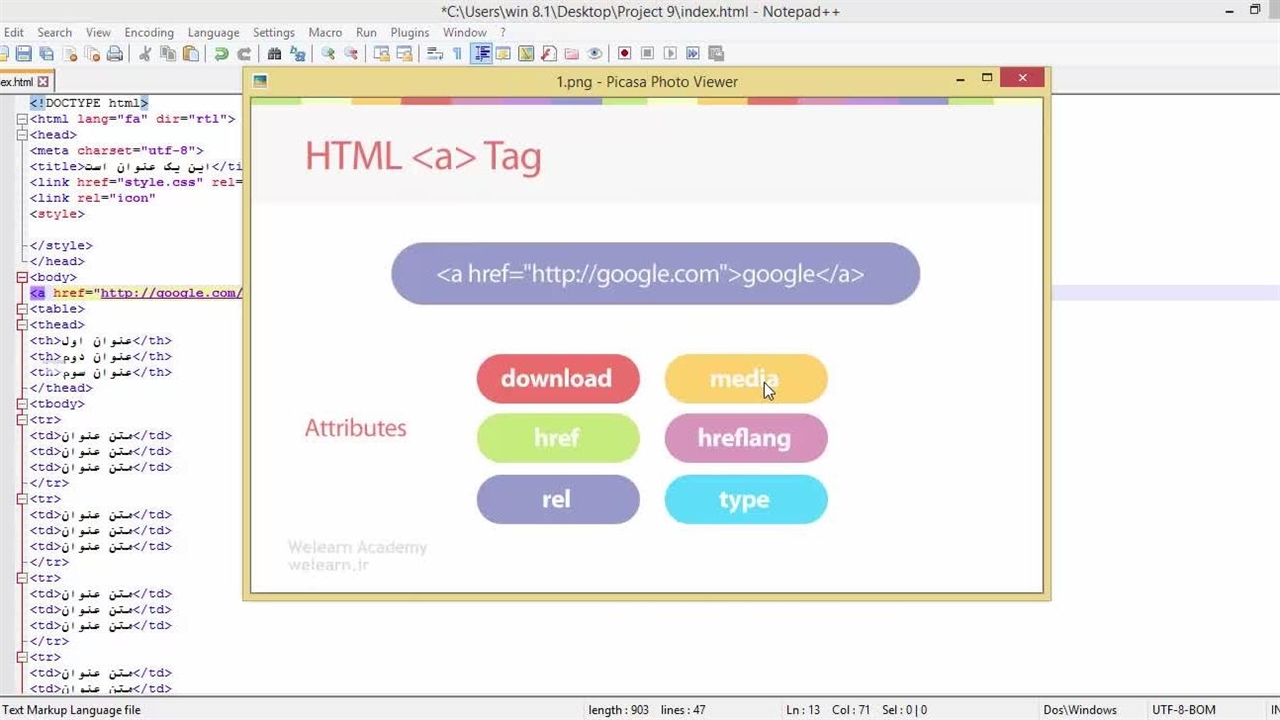1280x720 pixels.
Task: Click the hreflang attribute button in the diagram
Action: tap(746, 438)
